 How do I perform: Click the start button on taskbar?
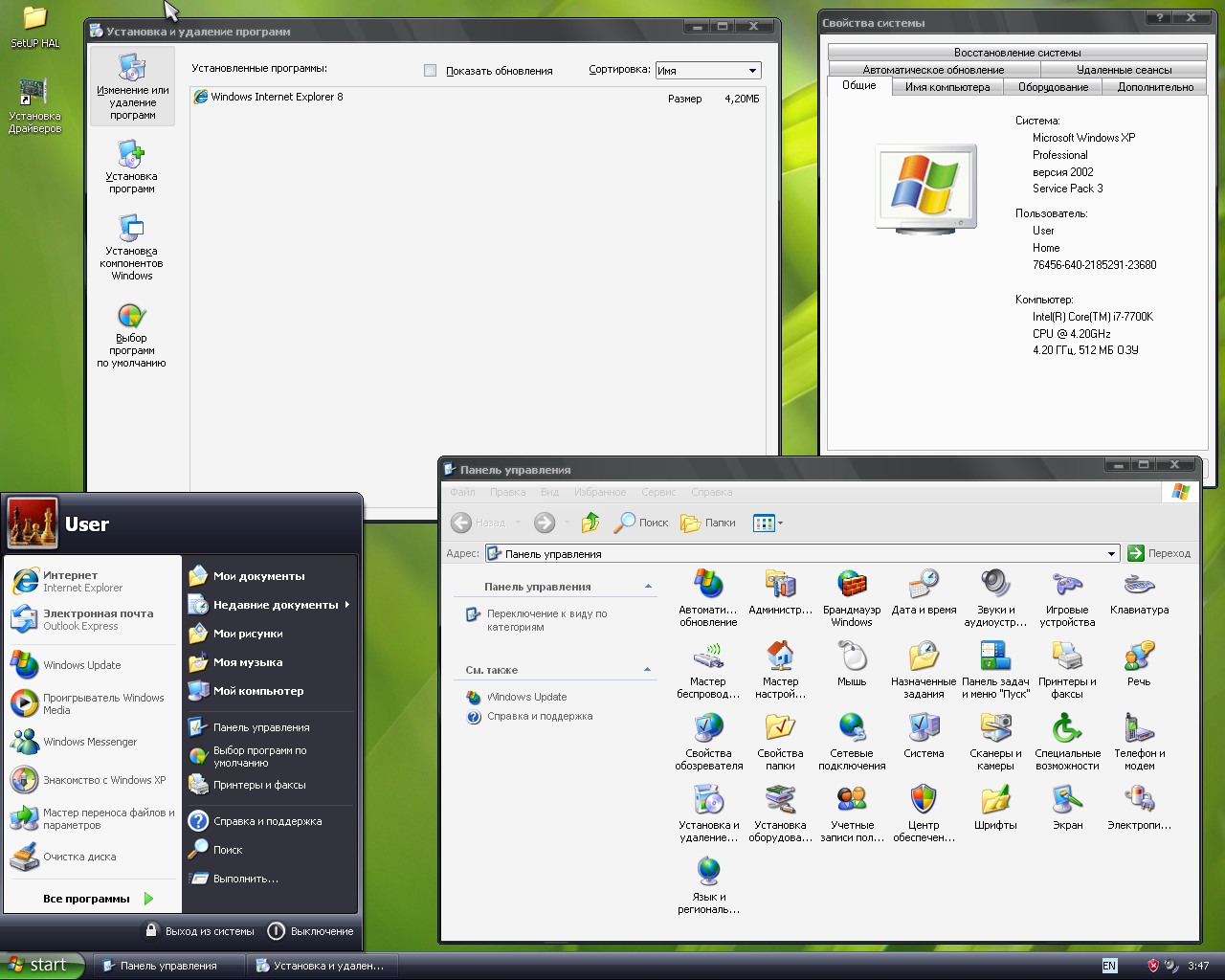point(42,965)
